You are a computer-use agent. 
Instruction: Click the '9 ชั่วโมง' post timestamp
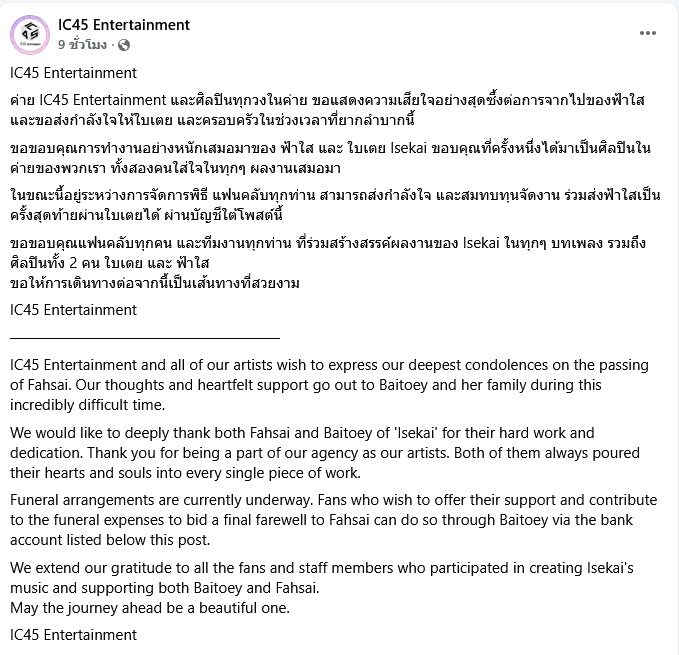[x=82, y=45]
